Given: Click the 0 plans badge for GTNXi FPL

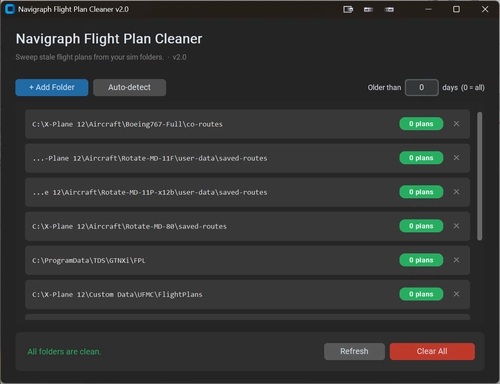Looking at the screenshot, I should point(421,260).
